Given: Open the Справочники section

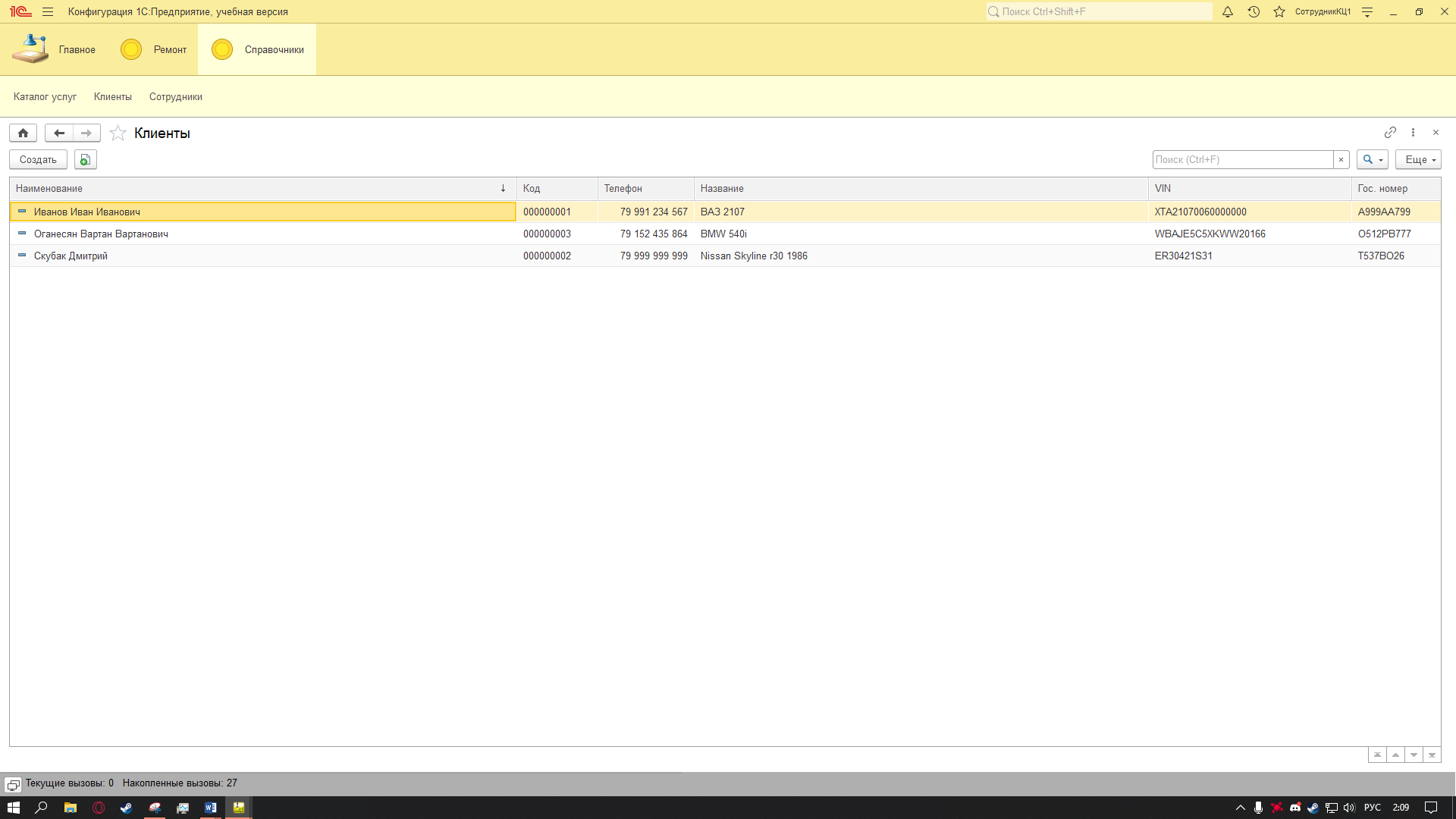Looking at the screenshot, I should point(257,49).
